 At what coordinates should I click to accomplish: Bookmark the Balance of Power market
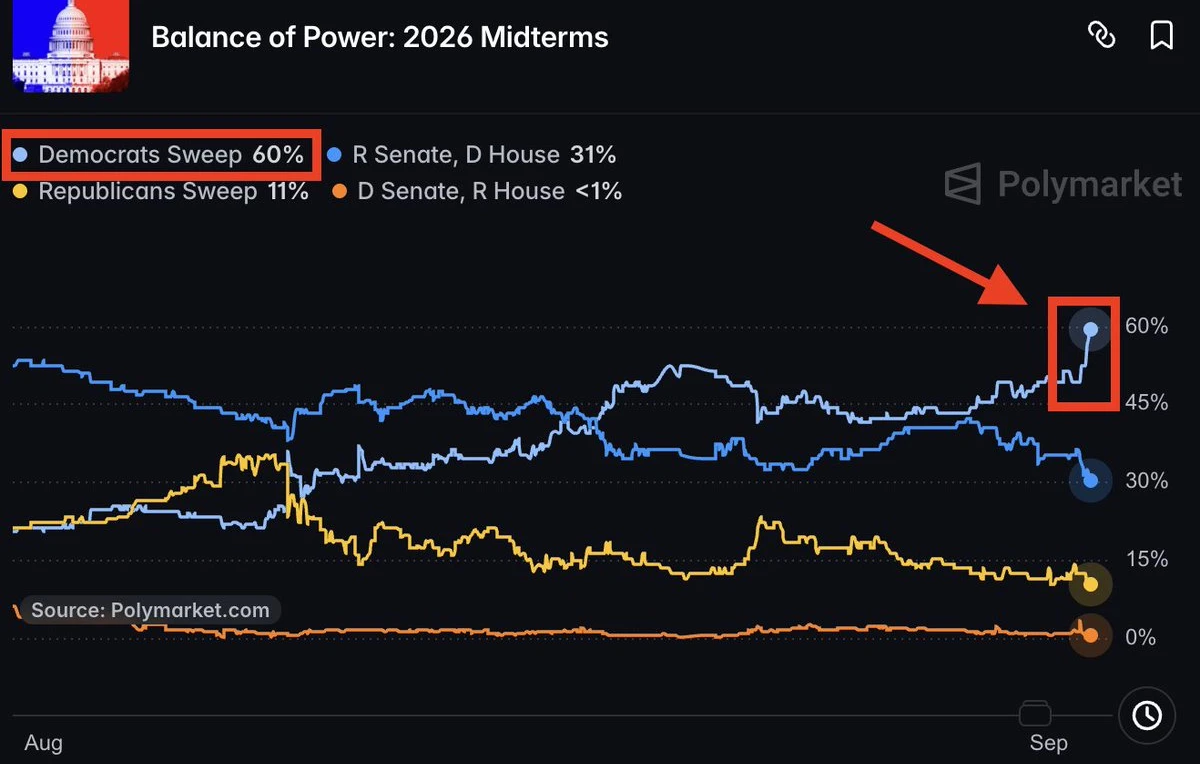point(1161,36)
